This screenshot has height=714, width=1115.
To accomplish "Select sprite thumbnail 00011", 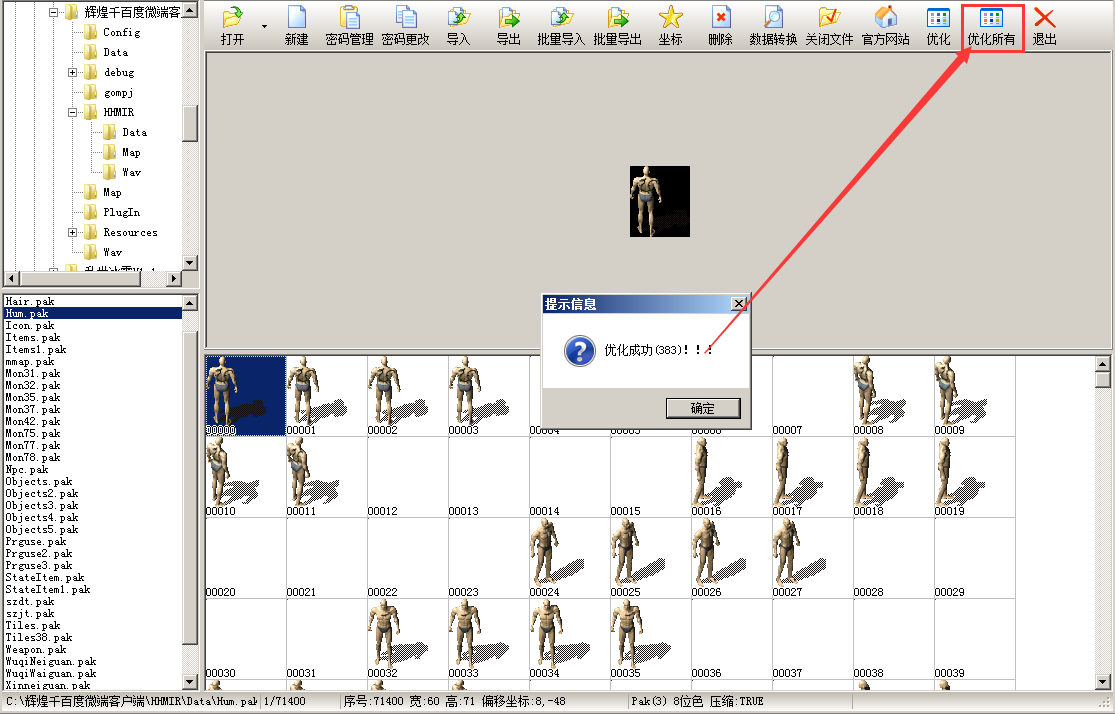I will point(326,476).
